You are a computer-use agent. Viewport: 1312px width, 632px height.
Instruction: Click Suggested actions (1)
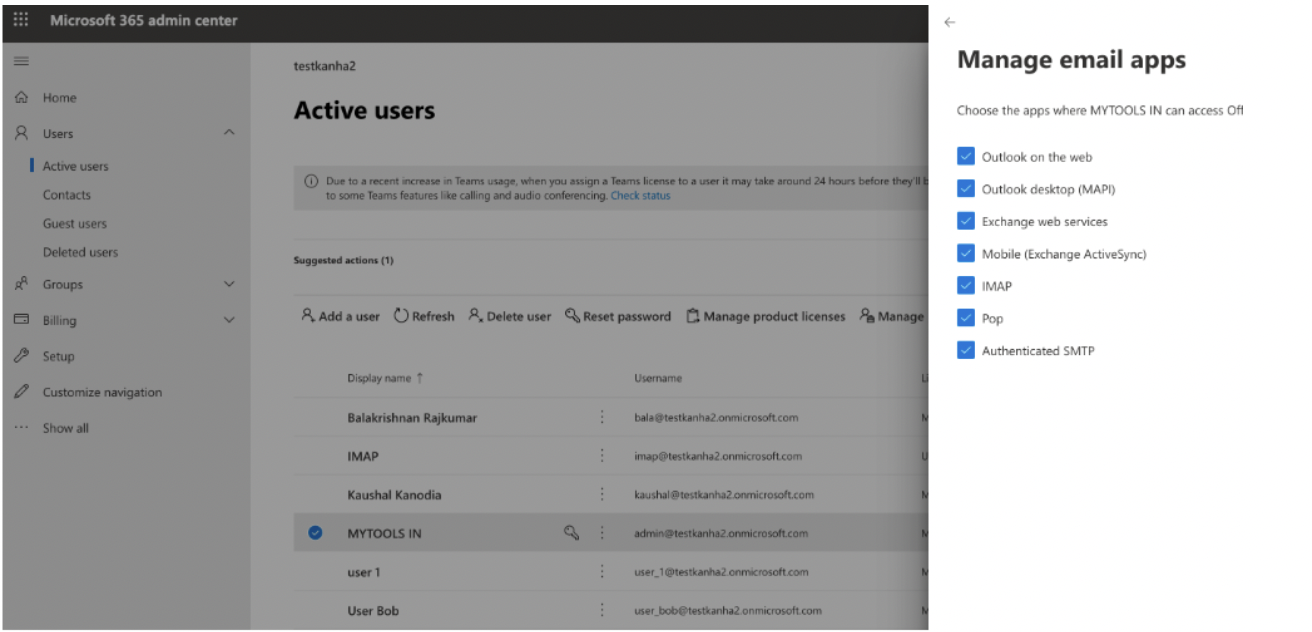point(343,260)
